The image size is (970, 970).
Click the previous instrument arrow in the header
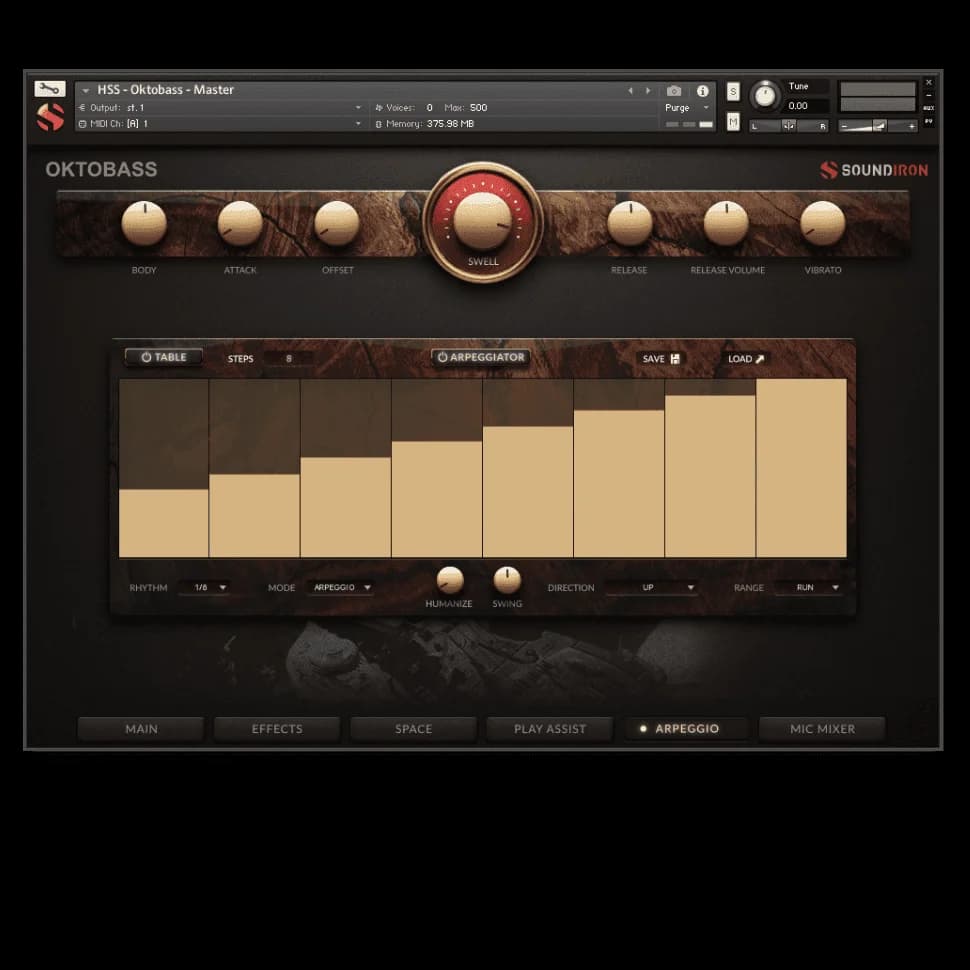click(x=632, y=89)
